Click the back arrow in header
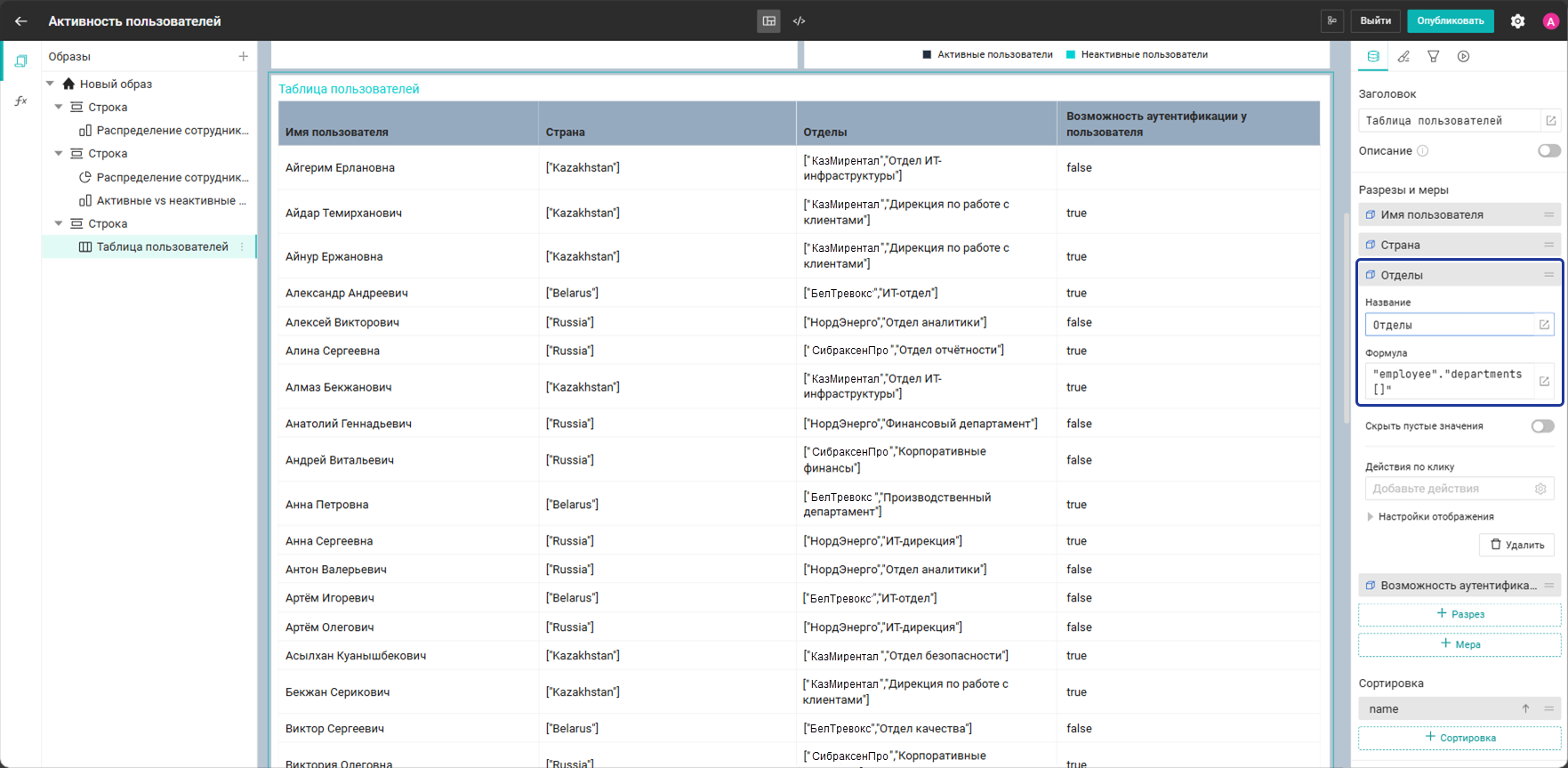This screenshot has height=768, width=1568. [21, 20]
